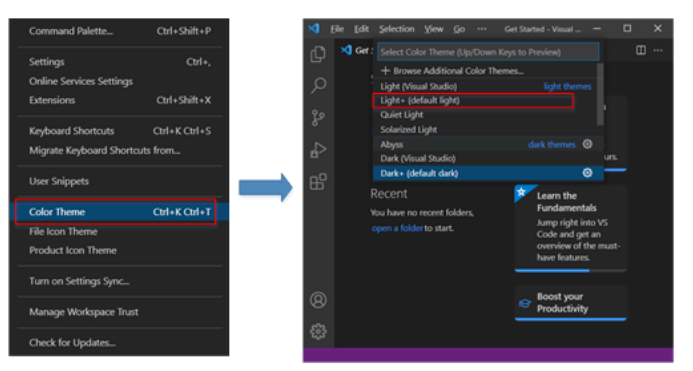Click the split editor icon
The width and height of the screenshot is (693, 371).
[x=640, y=50]
